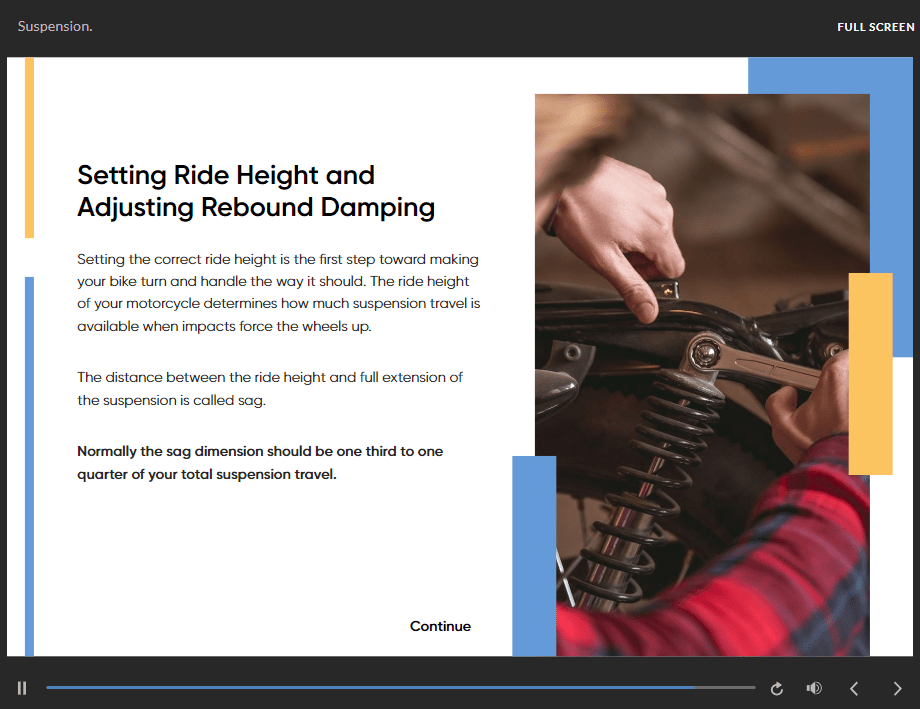
Task: Click the Continue button
Action: 440,626
